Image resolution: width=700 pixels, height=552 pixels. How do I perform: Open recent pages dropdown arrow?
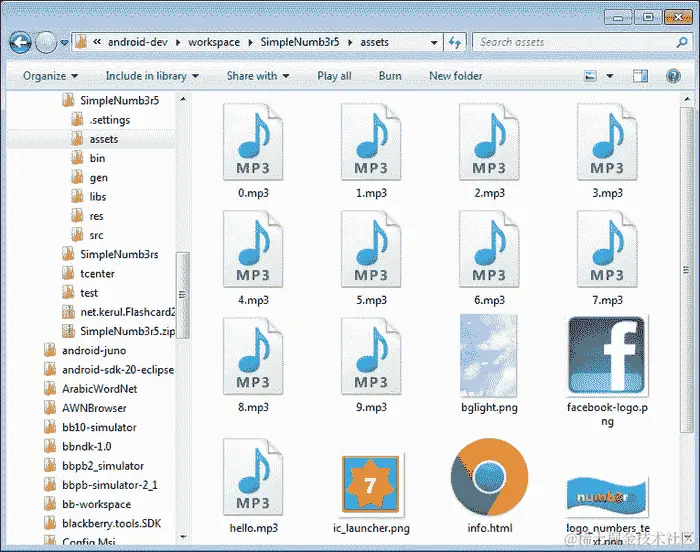click(x=64, y=43)
